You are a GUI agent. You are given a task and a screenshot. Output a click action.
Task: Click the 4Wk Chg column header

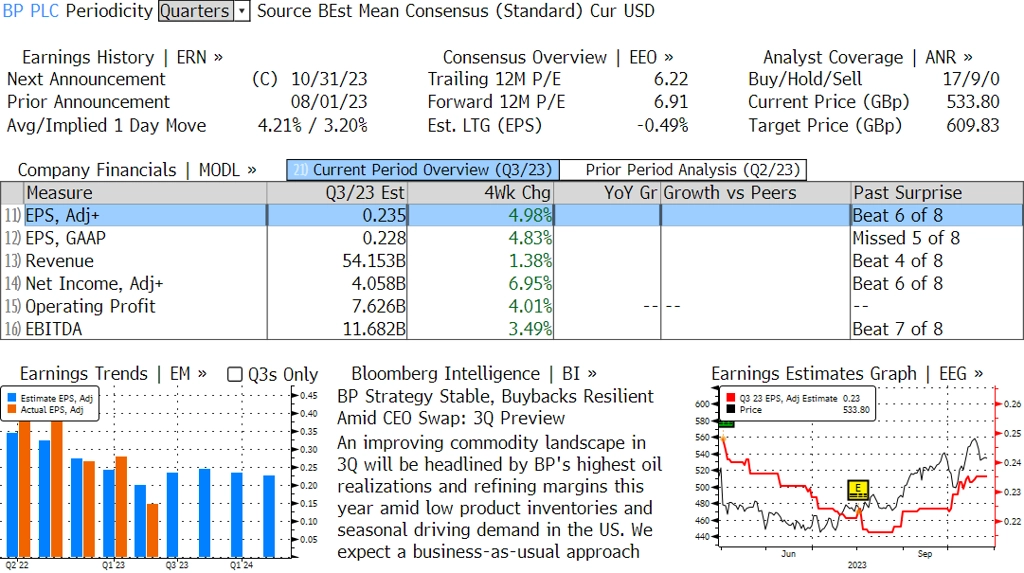click(480, 193)
